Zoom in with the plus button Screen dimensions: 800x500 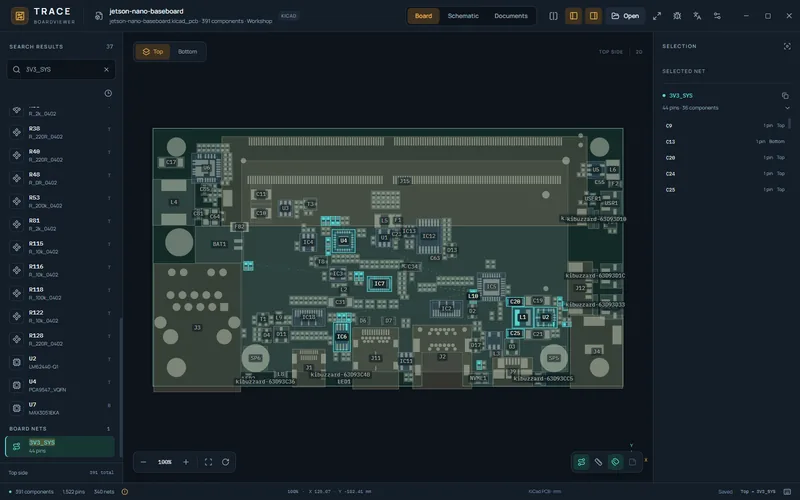[x=186, y=462]
